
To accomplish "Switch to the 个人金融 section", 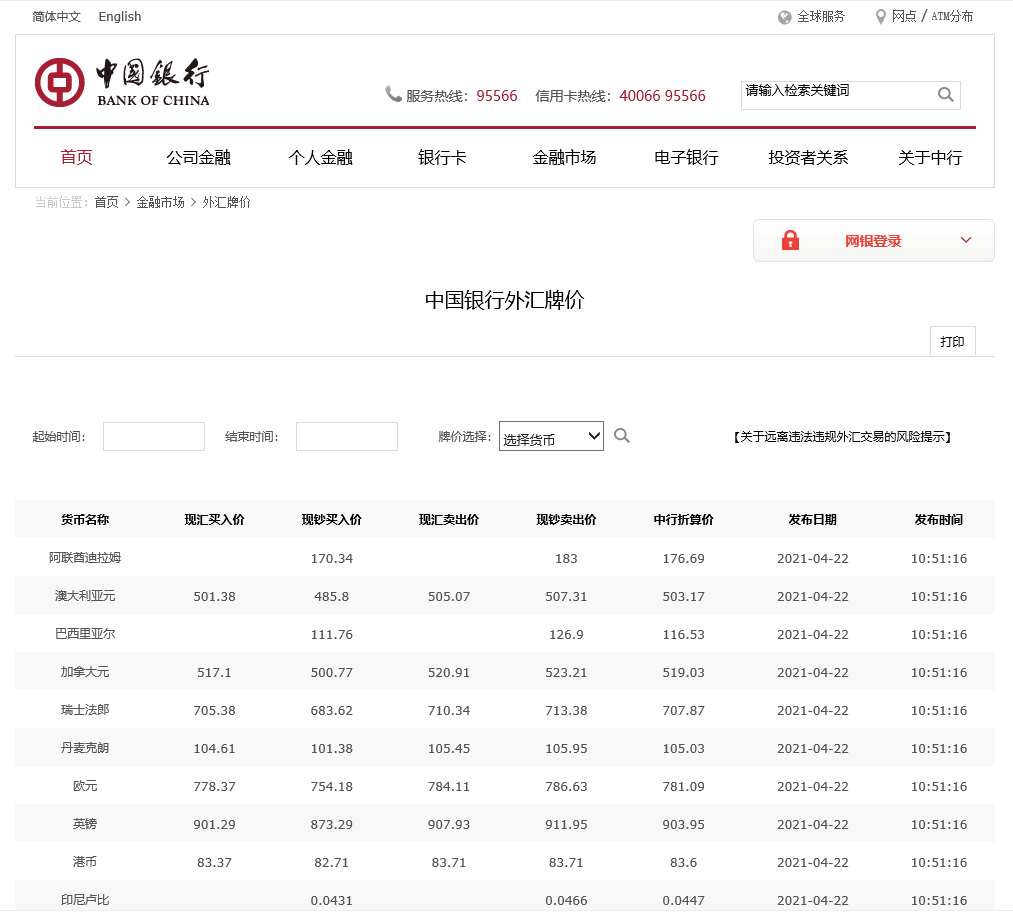I will pyautogui.click(x=319, y=157).
